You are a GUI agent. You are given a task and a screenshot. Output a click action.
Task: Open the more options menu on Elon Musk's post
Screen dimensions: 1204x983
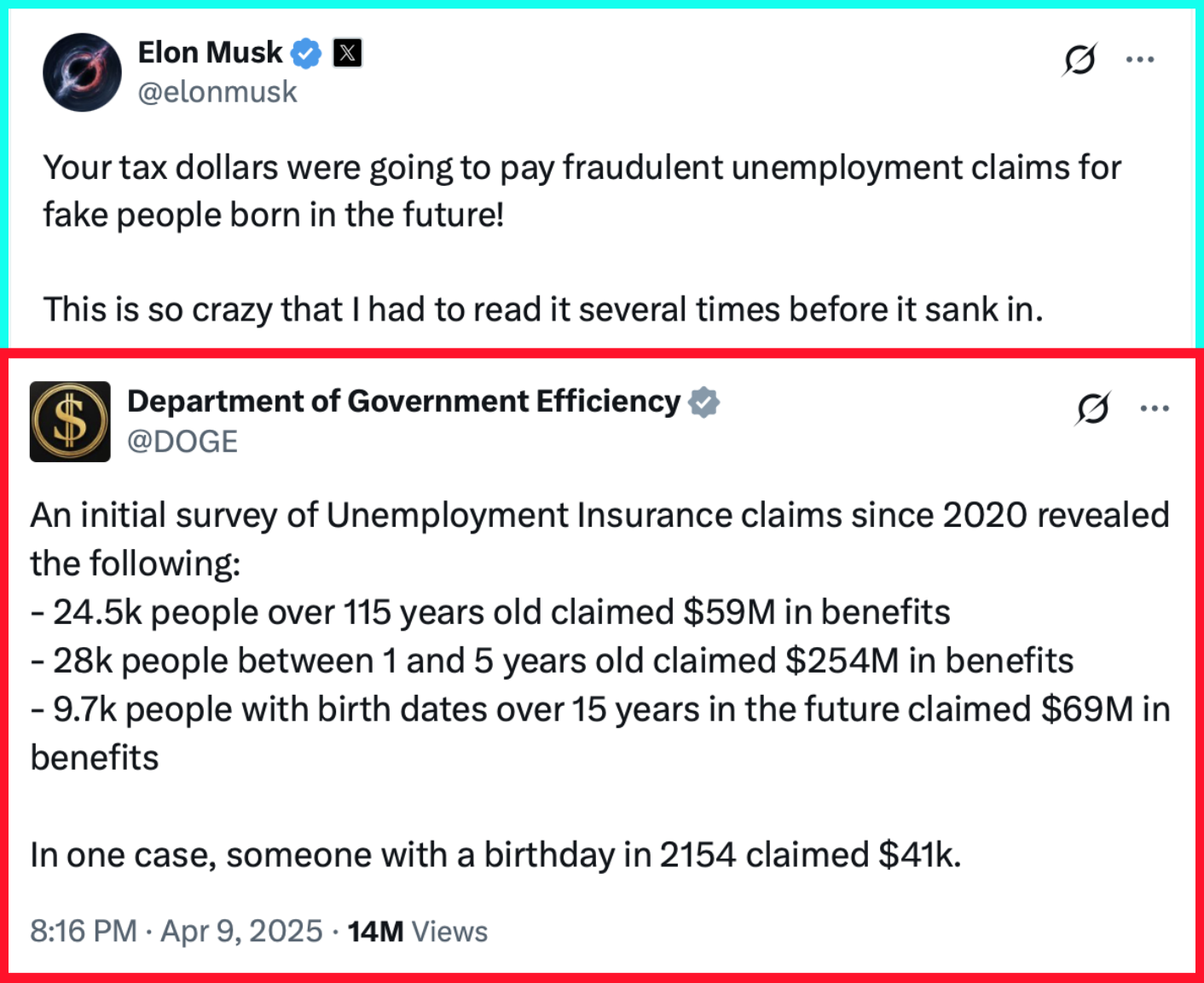(1140, 60)
